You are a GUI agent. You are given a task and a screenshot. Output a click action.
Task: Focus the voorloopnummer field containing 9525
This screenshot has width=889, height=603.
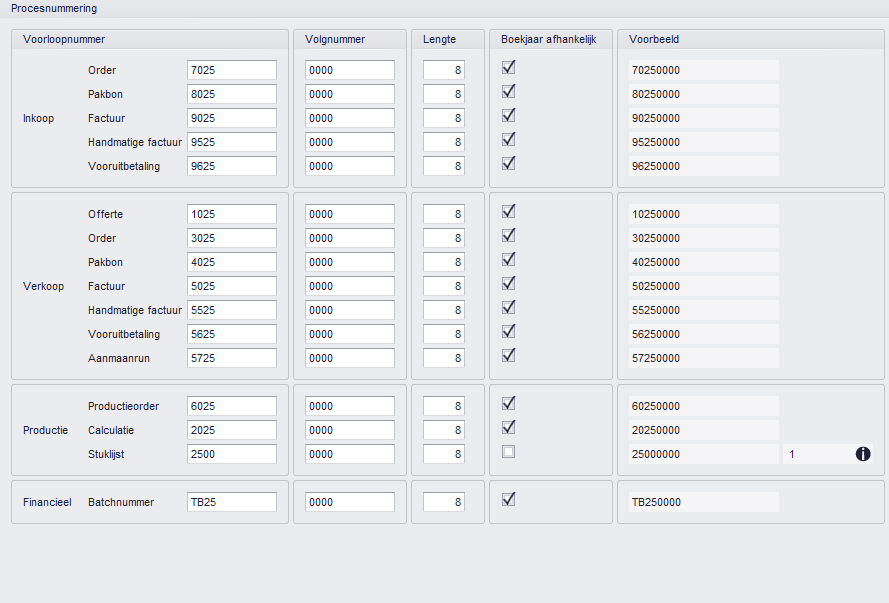click(232, 142)
